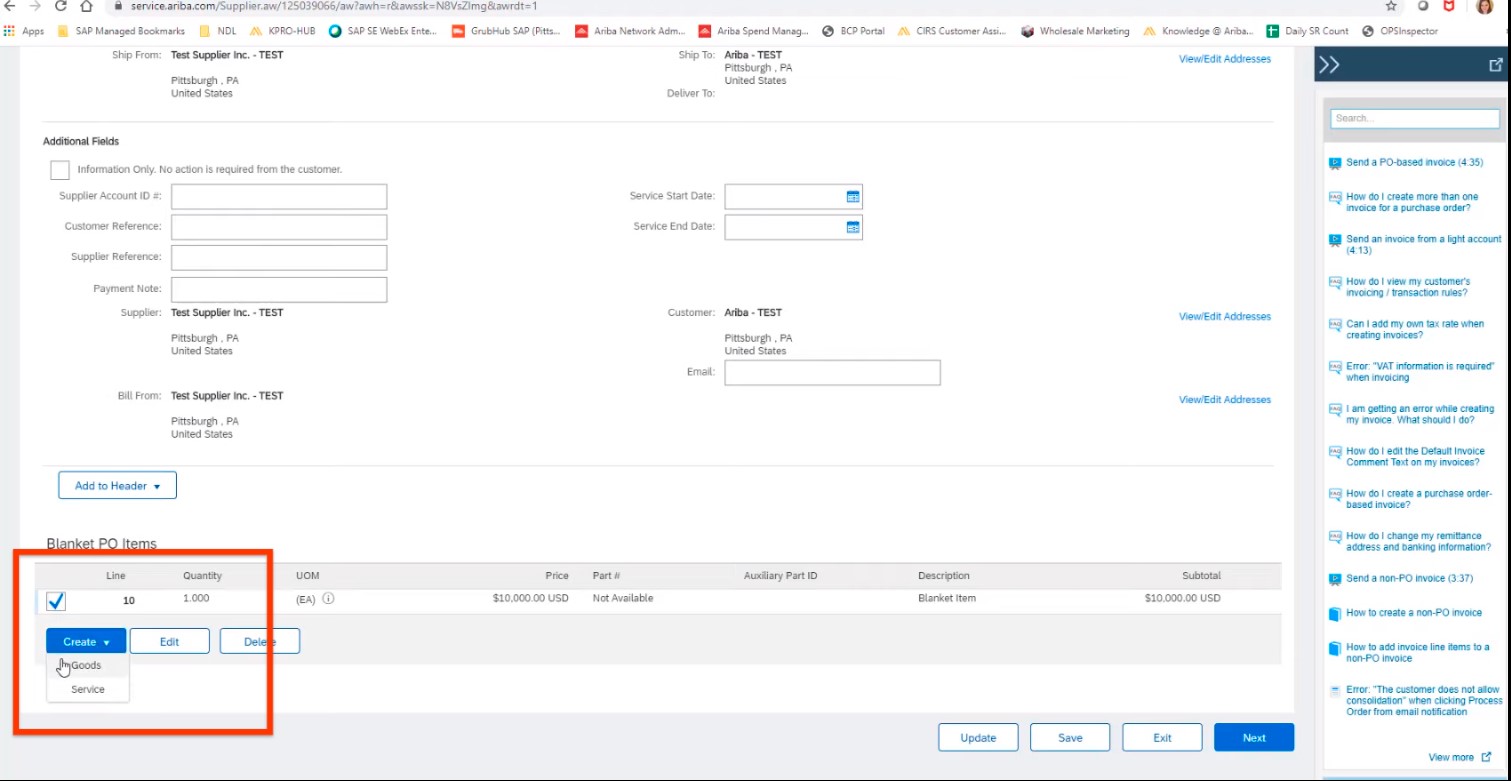Click View/Edit Addresses link beside Ship To
The height and width of the screenshot is (781, 1511).
point(1225,59)
